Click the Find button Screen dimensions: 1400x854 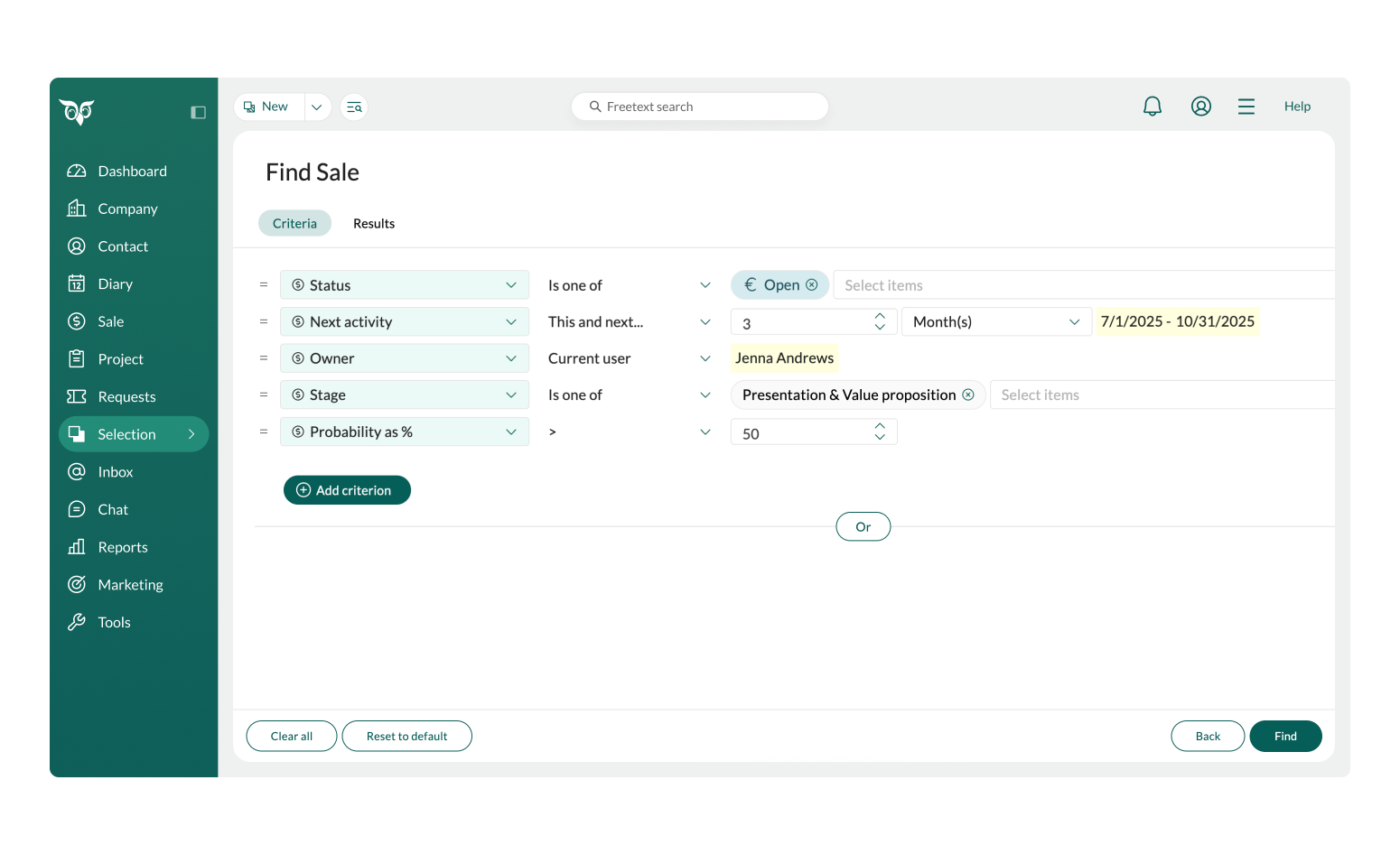(1284, 737)
